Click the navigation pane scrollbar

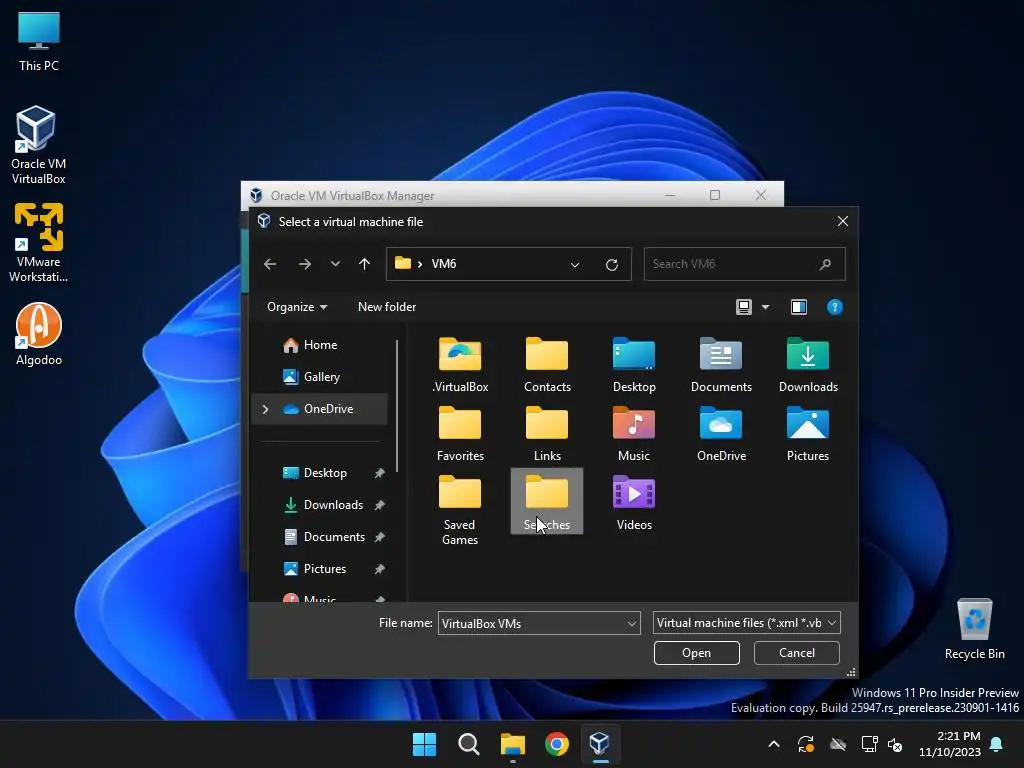click(396, 405)
